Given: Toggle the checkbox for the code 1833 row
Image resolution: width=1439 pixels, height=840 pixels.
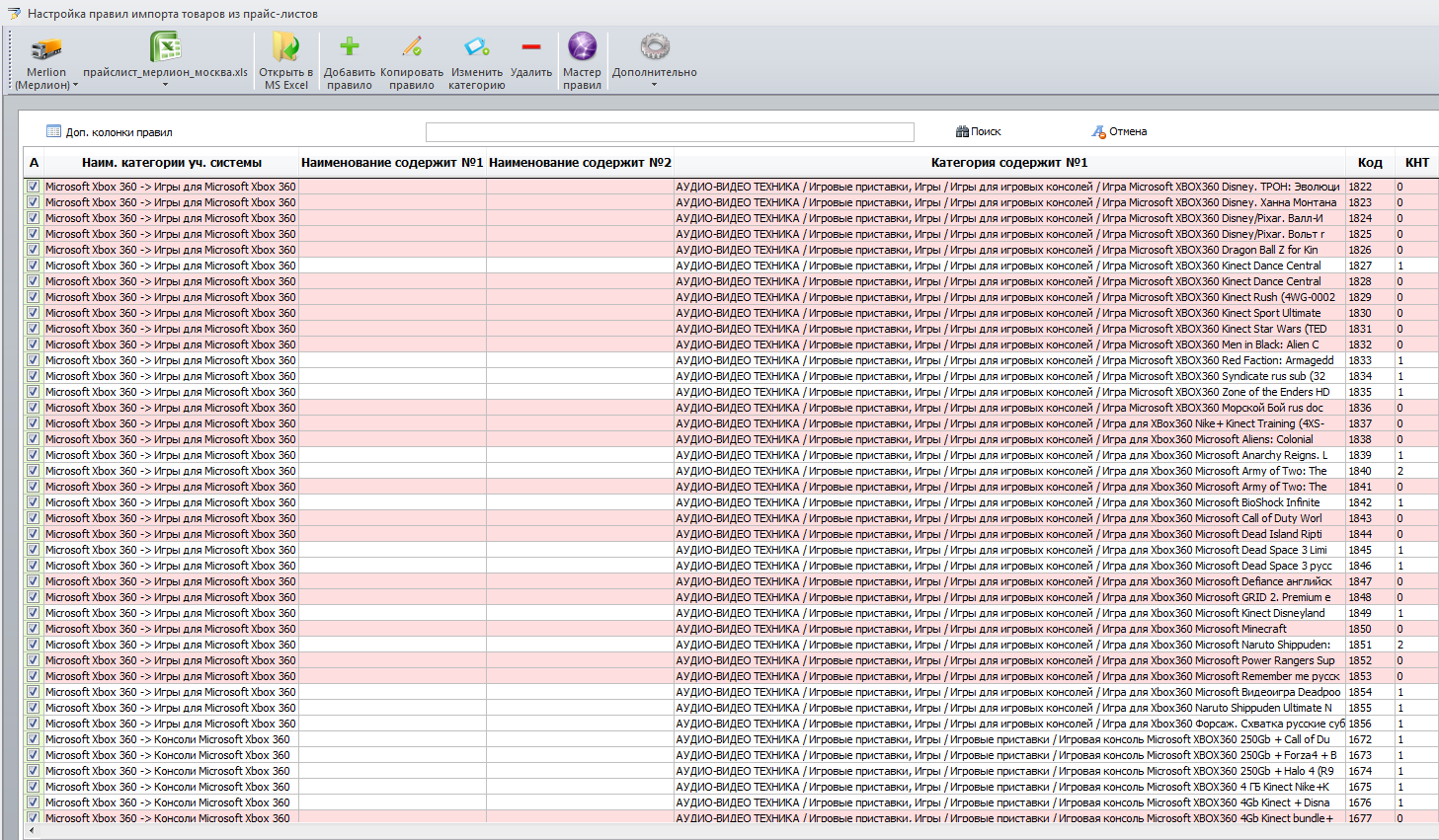Looking at the screenshot, I should click(x=33, y=360).
